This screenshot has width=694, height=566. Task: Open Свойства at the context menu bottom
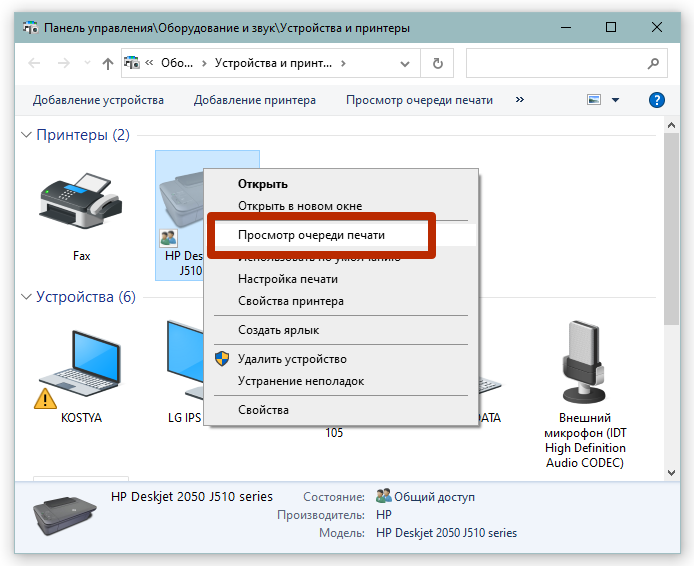(x=341, y=410)
